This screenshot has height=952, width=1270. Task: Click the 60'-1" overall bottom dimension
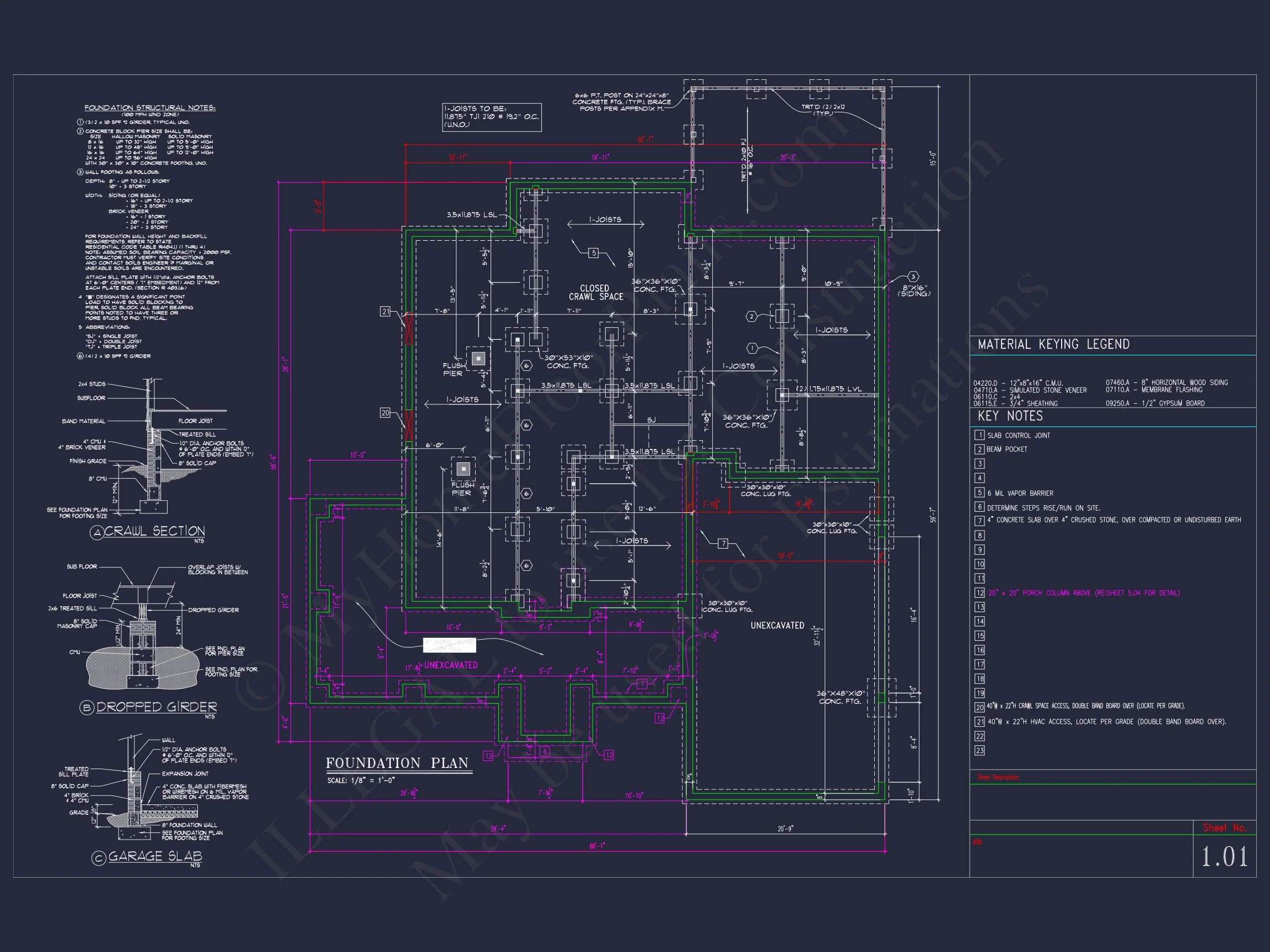(597, 846)
